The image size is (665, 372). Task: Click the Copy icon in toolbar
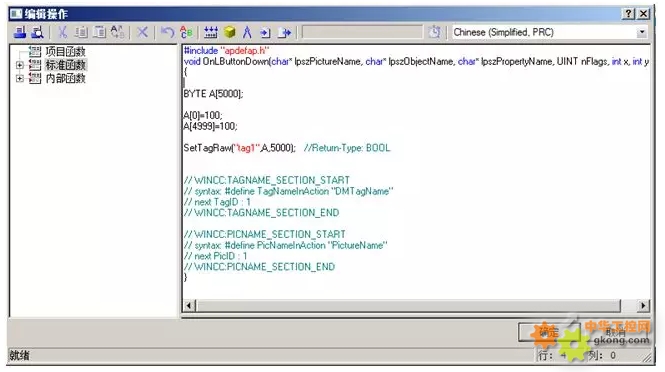tap(81, 32)
